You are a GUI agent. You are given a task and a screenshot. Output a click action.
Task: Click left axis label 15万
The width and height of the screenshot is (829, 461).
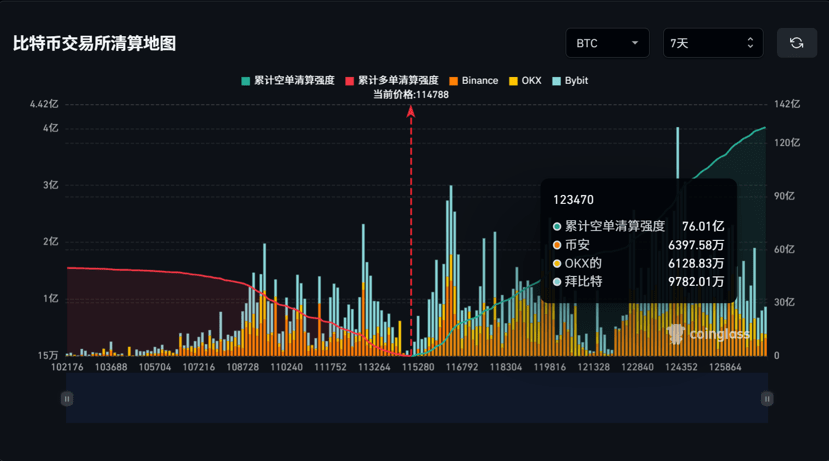[48, 355]
